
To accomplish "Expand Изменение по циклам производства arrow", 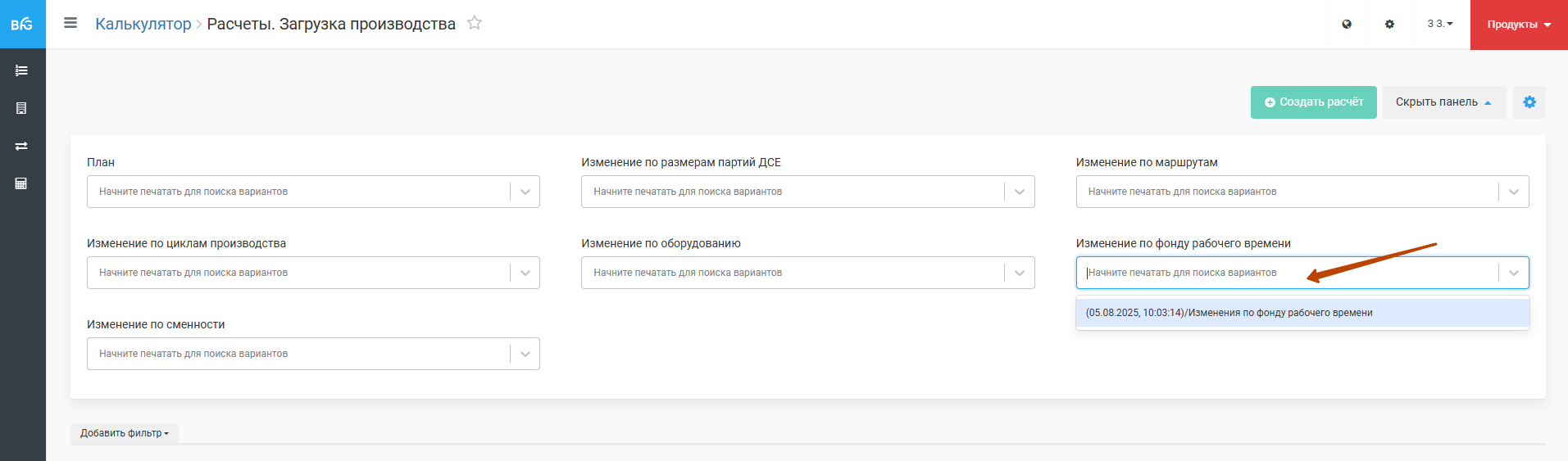I will pos(525,273).
